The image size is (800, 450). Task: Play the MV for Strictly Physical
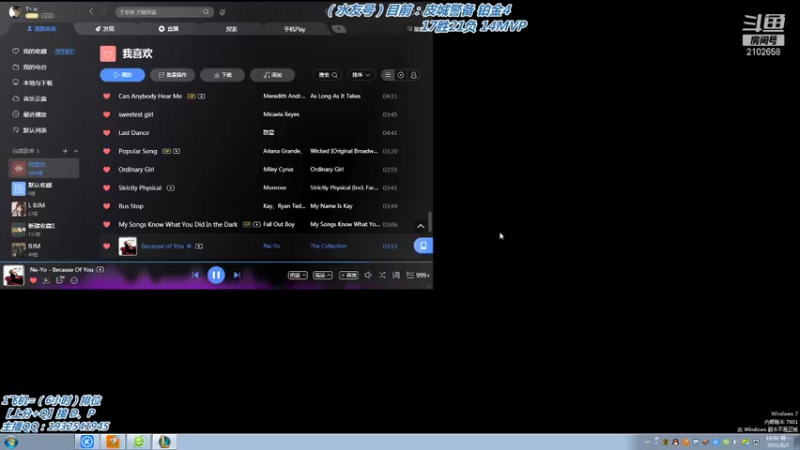pyautogui.click(x=170, y=188)
